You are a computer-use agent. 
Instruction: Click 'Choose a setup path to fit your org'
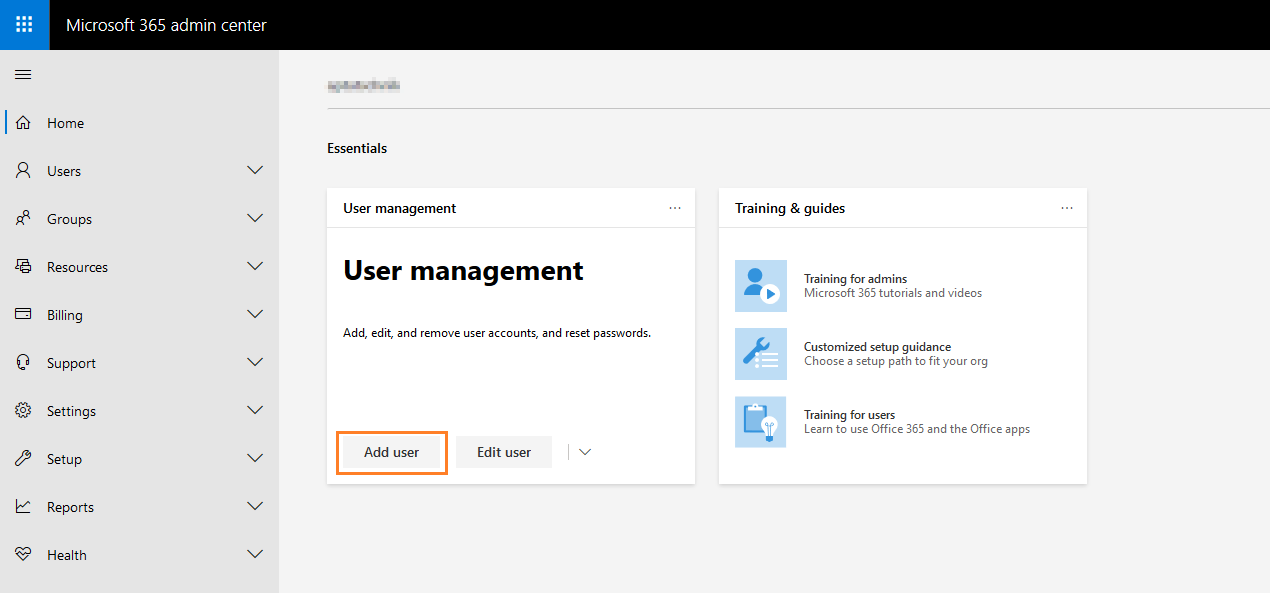pyautogui.click(x=896, y=361)
